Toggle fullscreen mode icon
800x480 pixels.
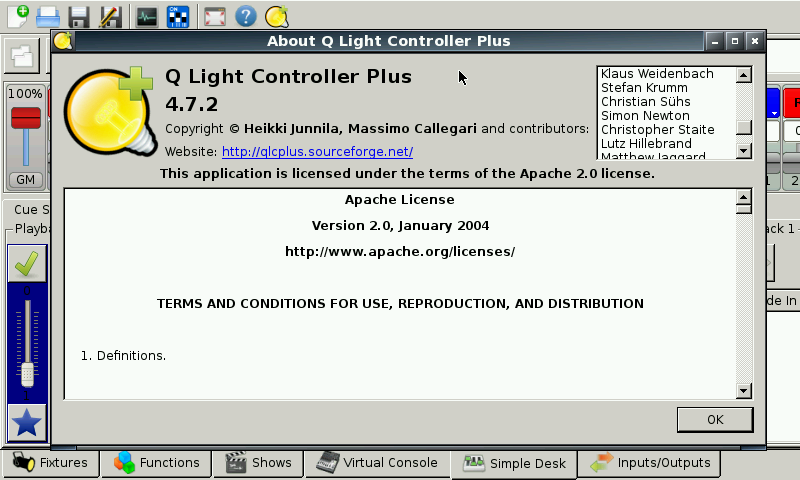tap(215, 17)
